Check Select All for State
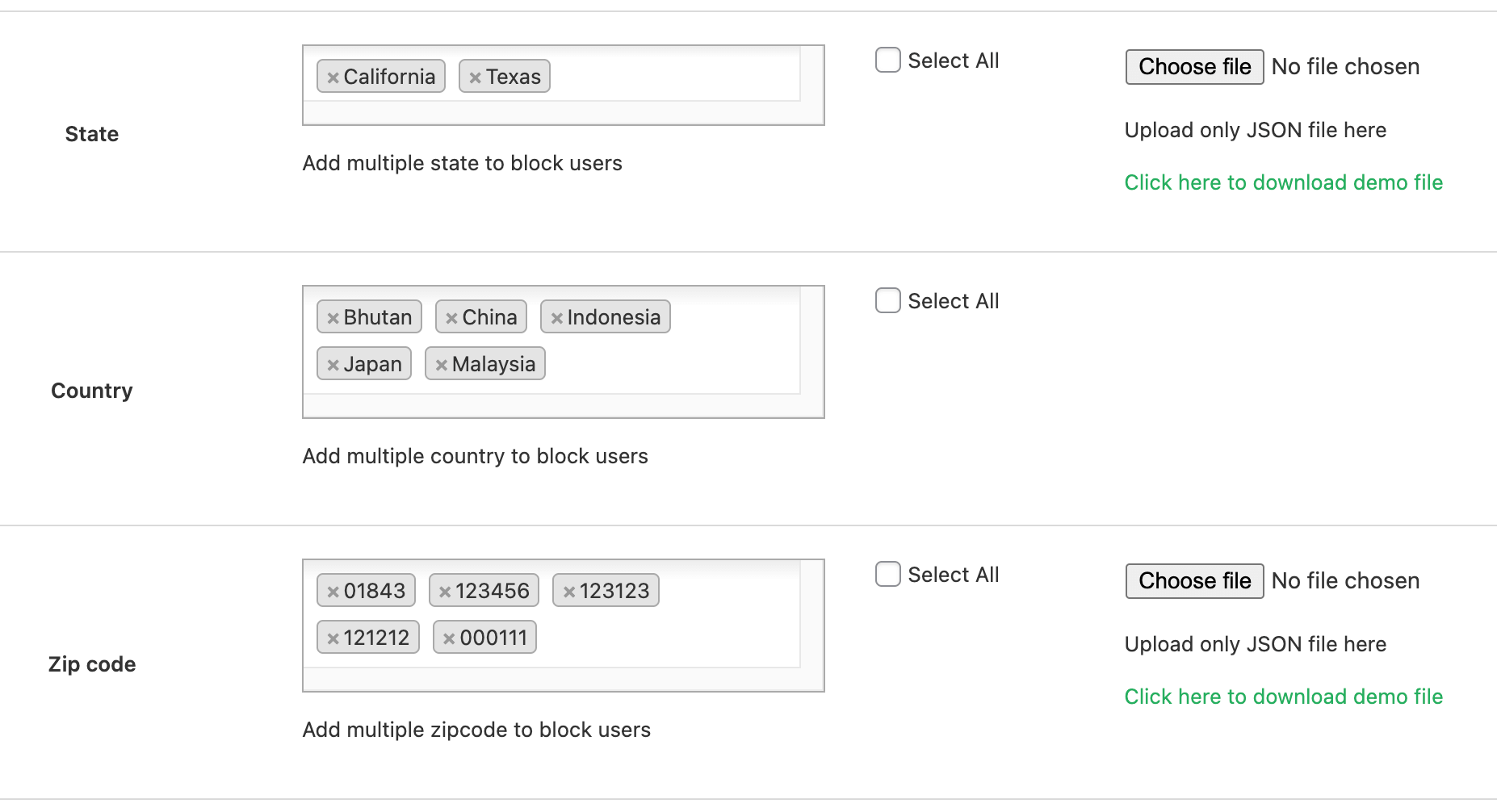 [x=887, y=61]
